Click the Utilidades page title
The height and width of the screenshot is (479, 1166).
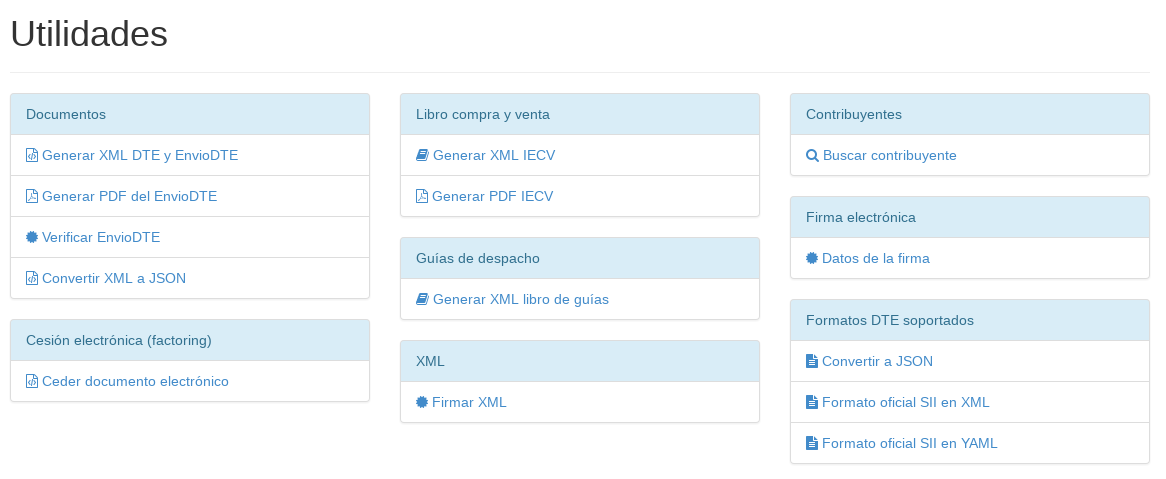(89, 34)
